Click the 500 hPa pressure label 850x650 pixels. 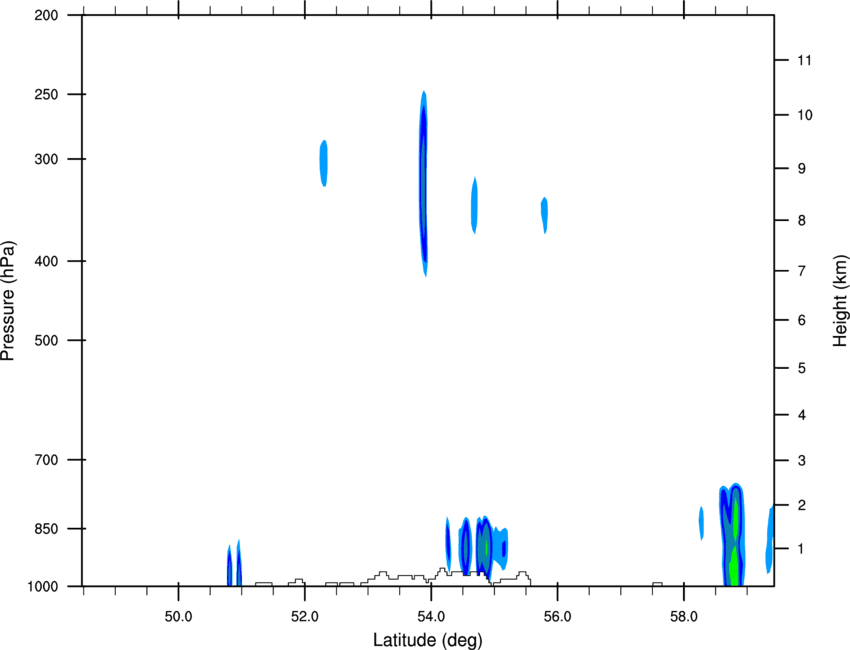tap(46, 340)
